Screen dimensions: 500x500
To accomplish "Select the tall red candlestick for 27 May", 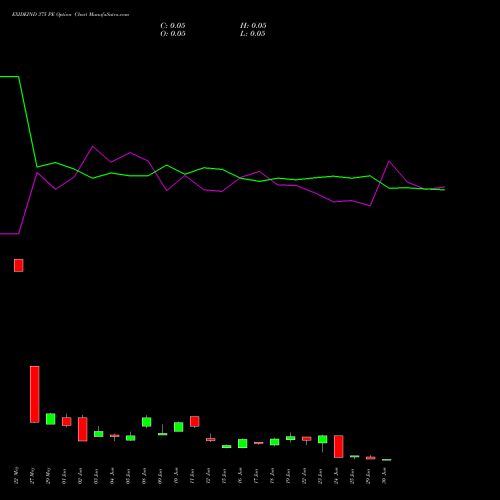I will pyautogui.click(x=35, y=394).
